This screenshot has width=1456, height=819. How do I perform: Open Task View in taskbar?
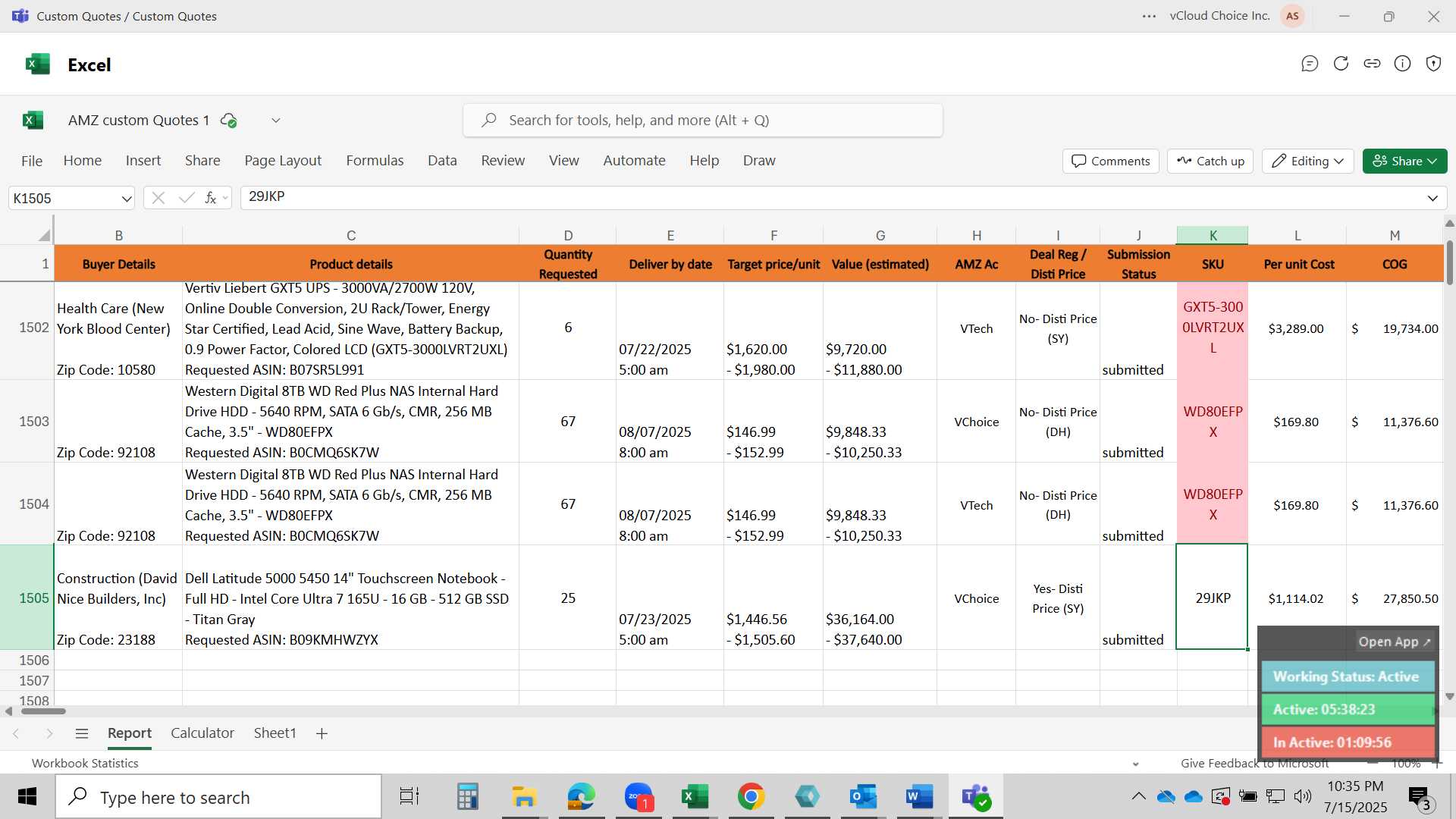click(x=409, y=796)
